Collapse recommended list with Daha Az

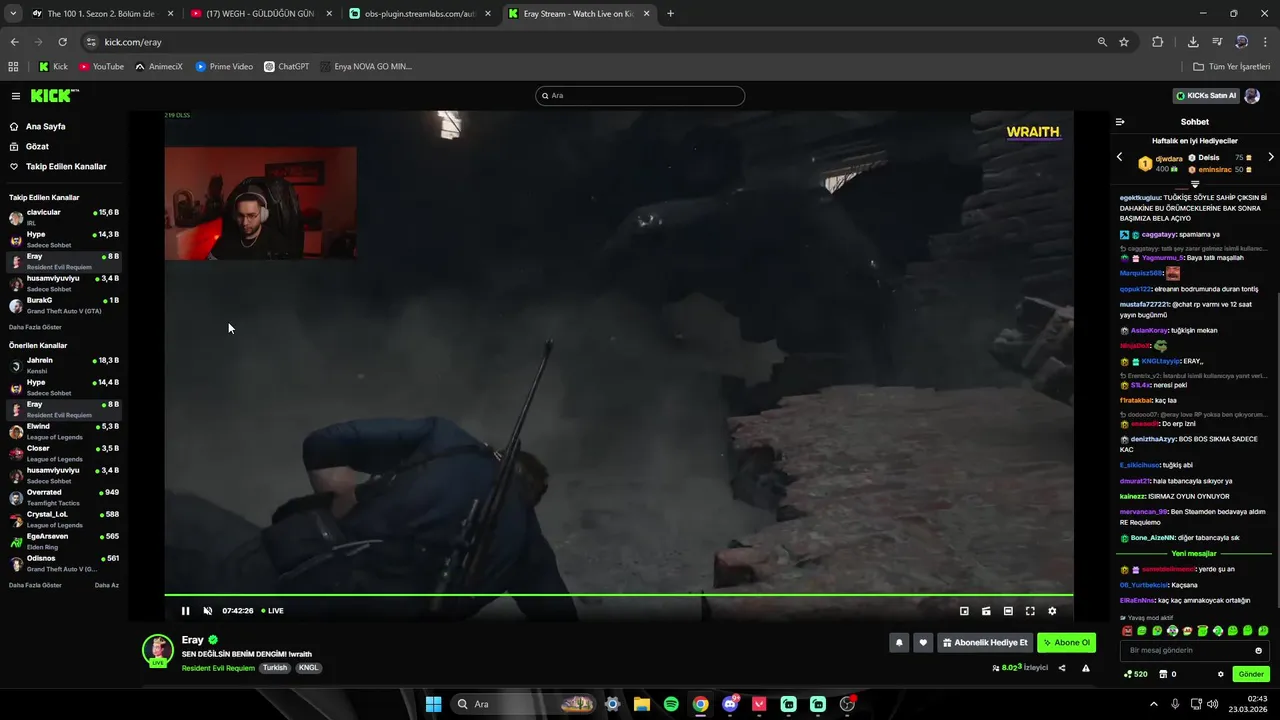pyautogui.click(x=107, y=585)
